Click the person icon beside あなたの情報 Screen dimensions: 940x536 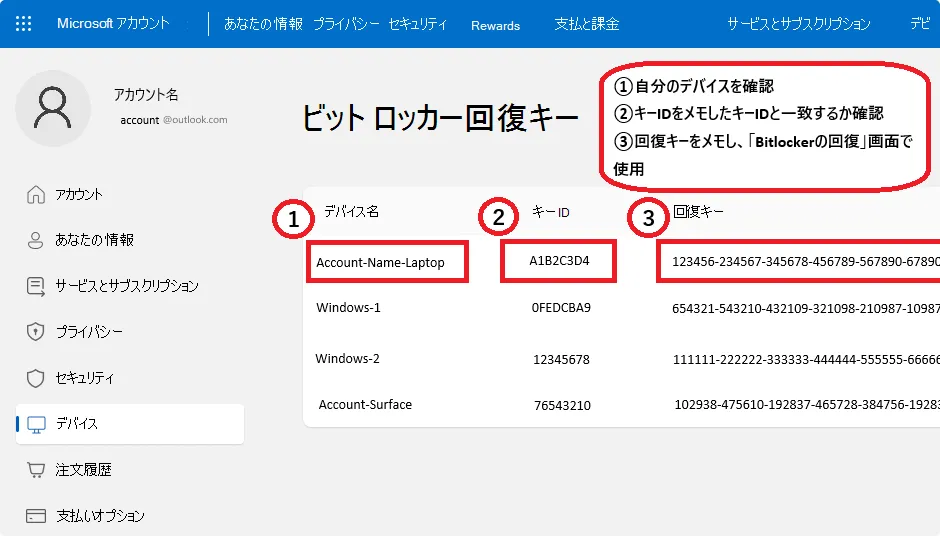pos(35,240)
